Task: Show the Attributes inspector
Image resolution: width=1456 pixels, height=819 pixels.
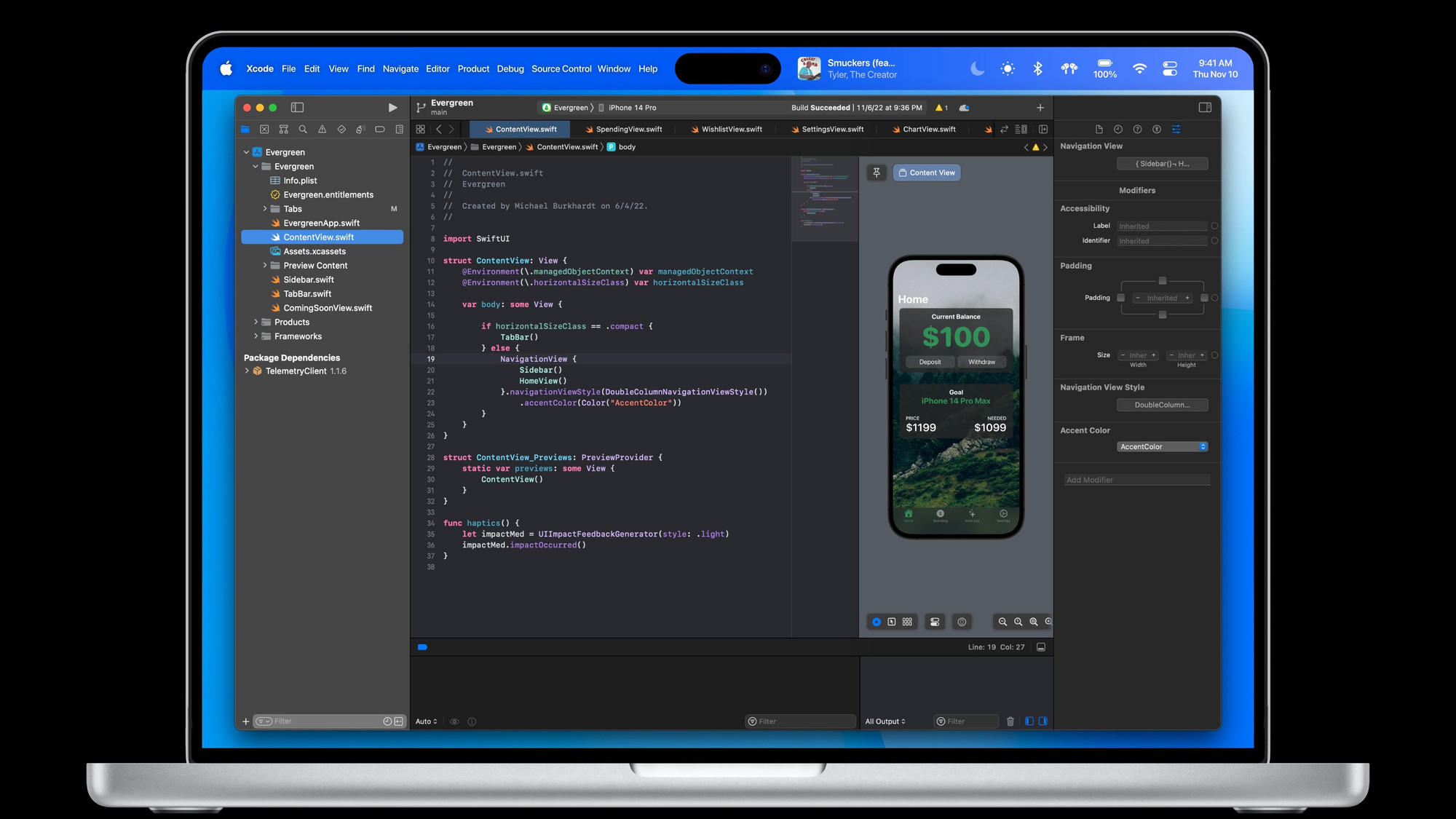Action: click(x=1176, y=130)
